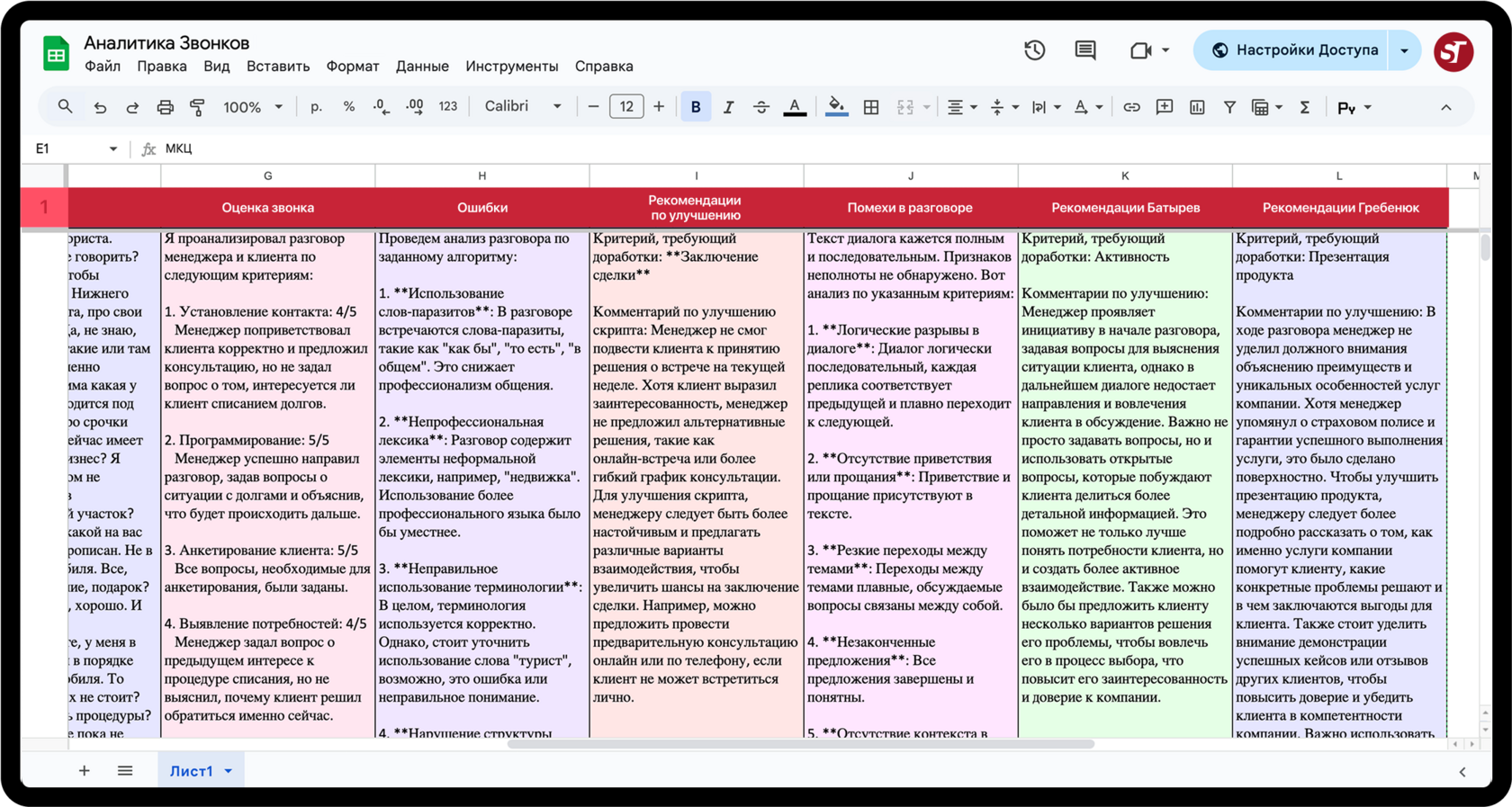This screenshot has height=807, width=1512.
Task: Create a filter
Action: tap(1229, 107)
